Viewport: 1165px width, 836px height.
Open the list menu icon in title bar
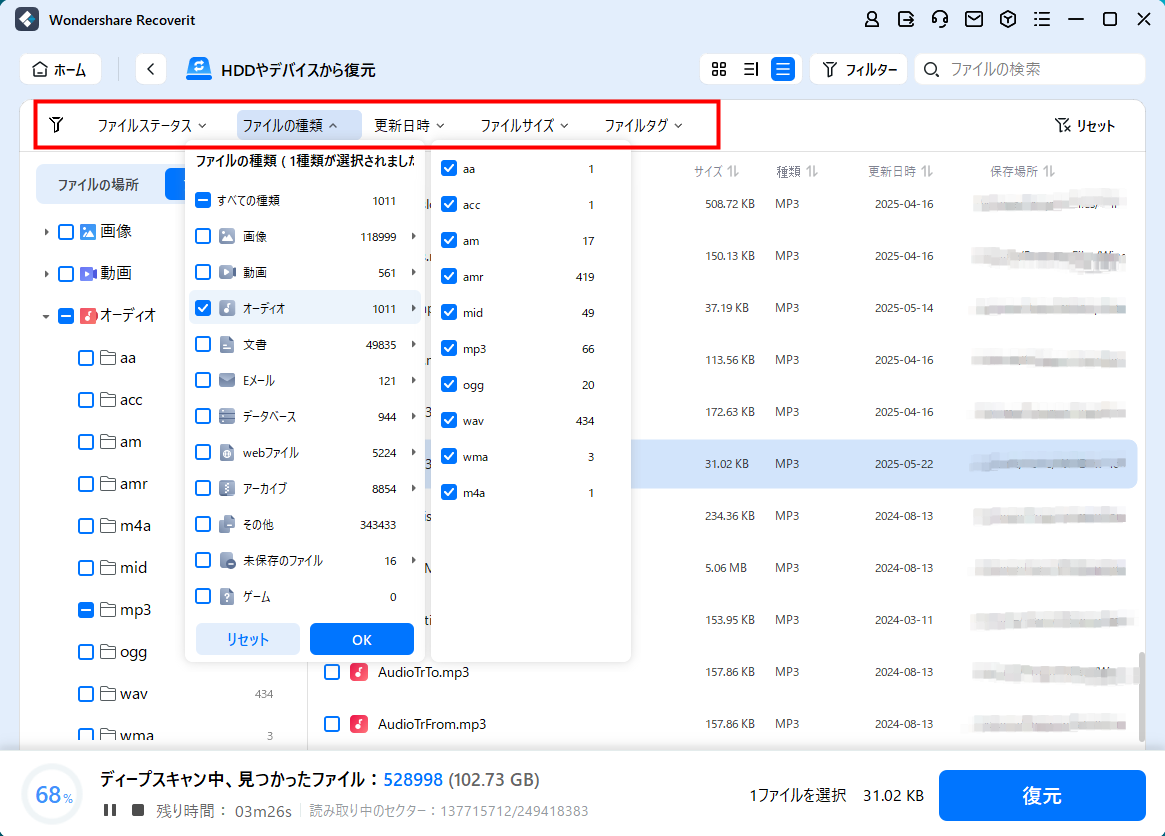pyautogui.click(x=1042, y=19)
